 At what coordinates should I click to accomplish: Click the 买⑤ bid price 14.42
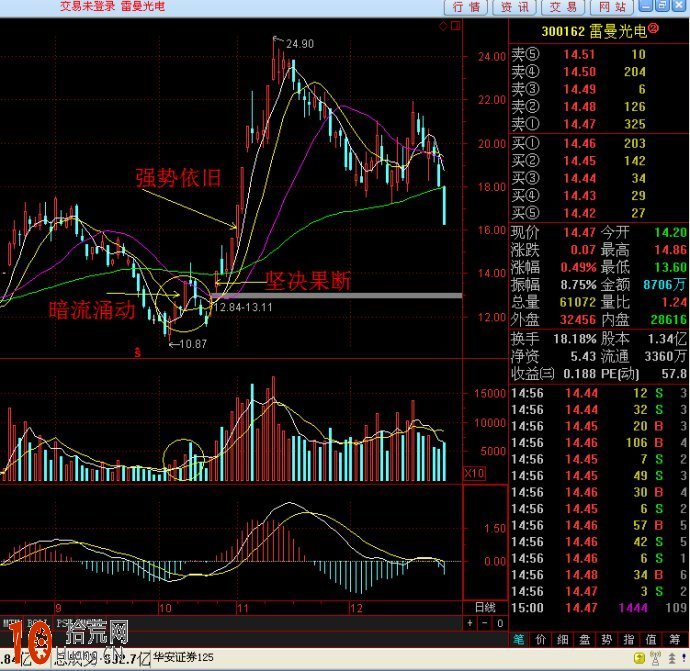(x=579, y=213)
